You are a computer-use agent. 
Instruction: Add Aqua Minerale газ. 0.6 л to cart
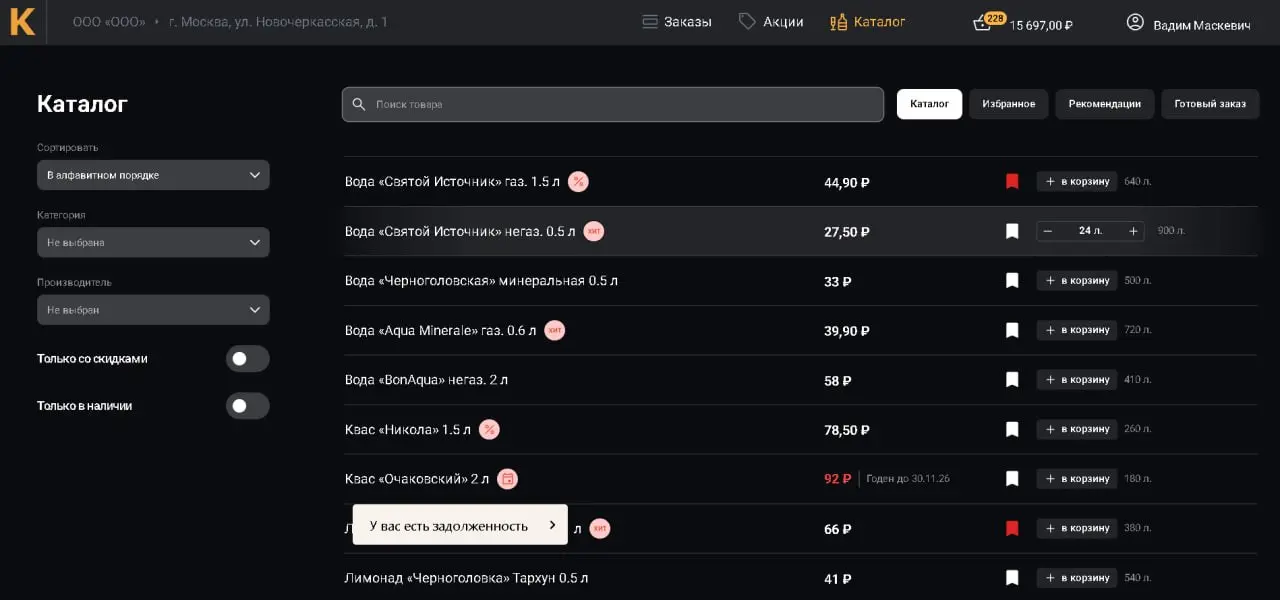point(1076,330)
